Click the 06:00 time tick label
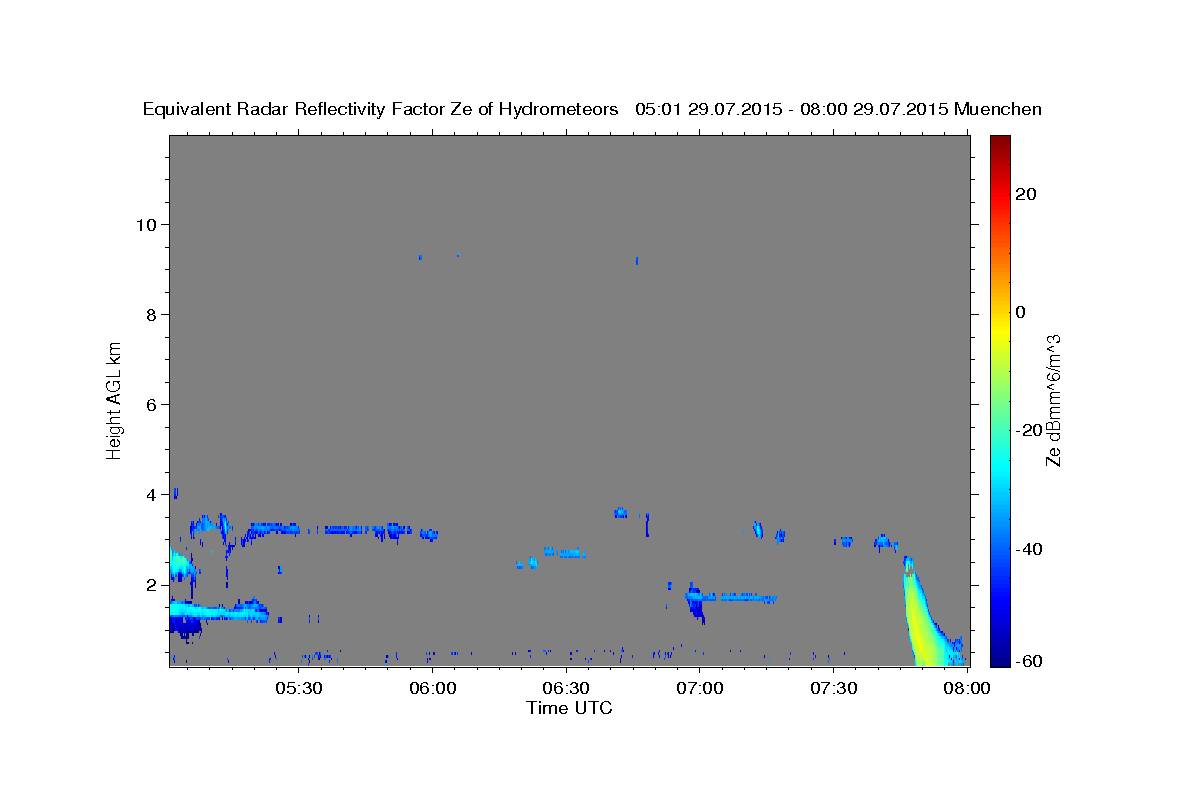Viewport: 1200px width, 800px height. tap(433, 688)
